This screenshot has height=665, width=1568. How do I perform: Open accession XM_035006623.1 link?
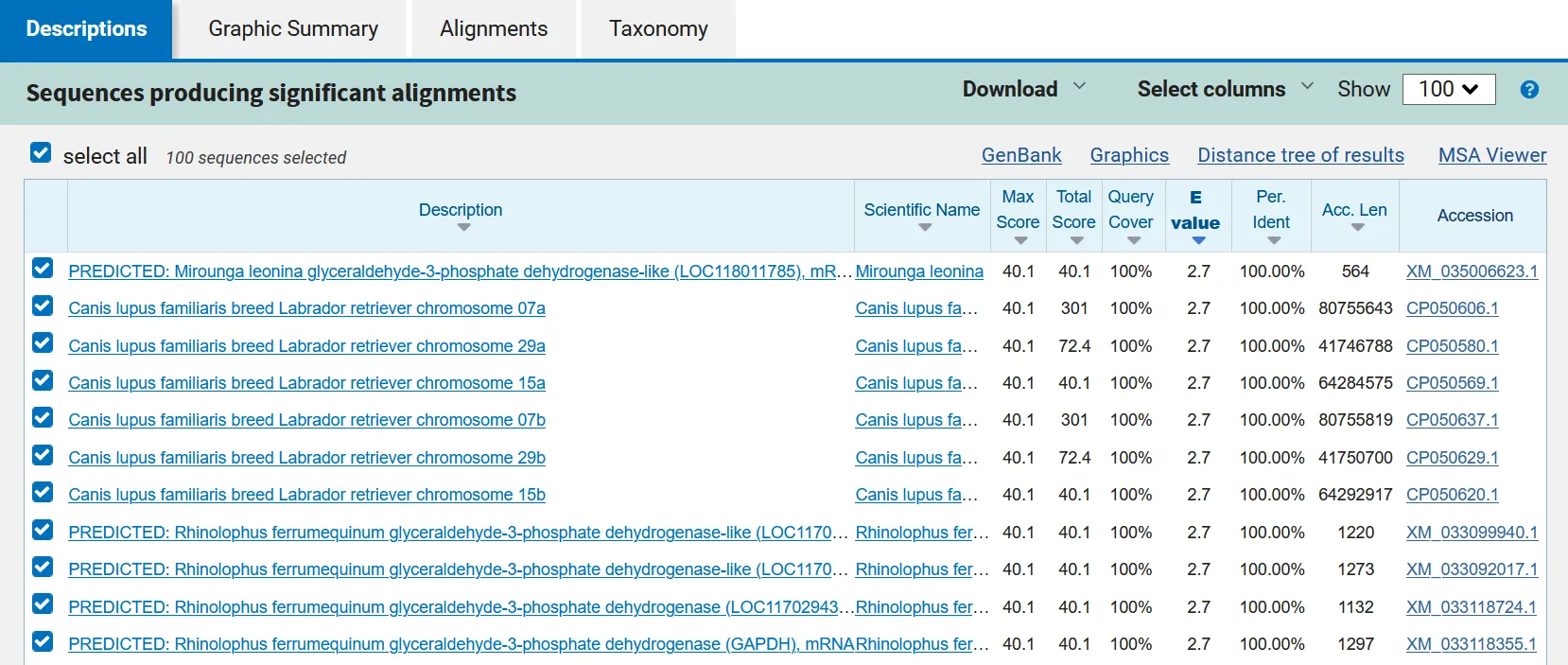click(1472, 271)
